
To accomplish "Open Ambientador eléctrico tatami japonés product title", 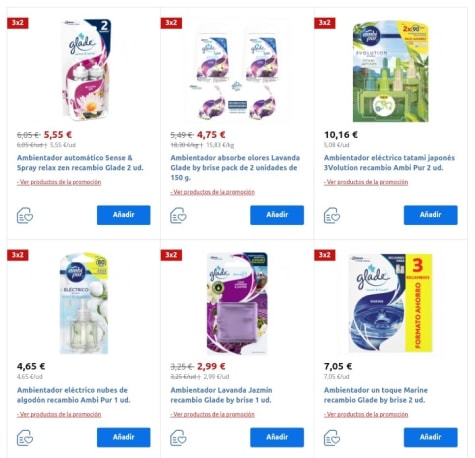I will coord(389,163).
